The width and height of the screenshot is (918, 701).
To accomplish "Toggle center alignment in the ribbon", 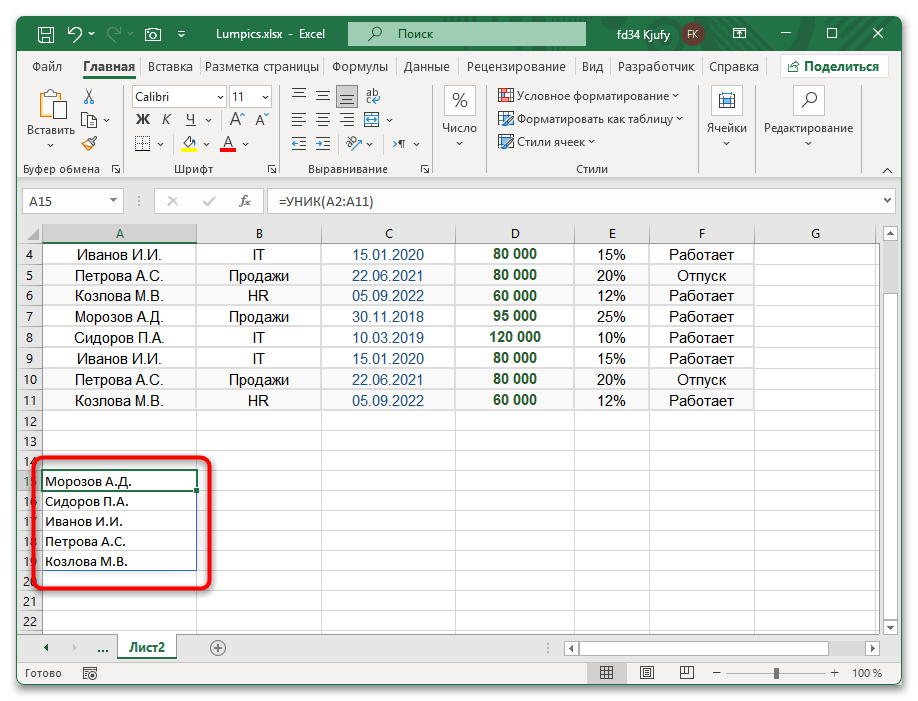I will (x=322, y=120).
